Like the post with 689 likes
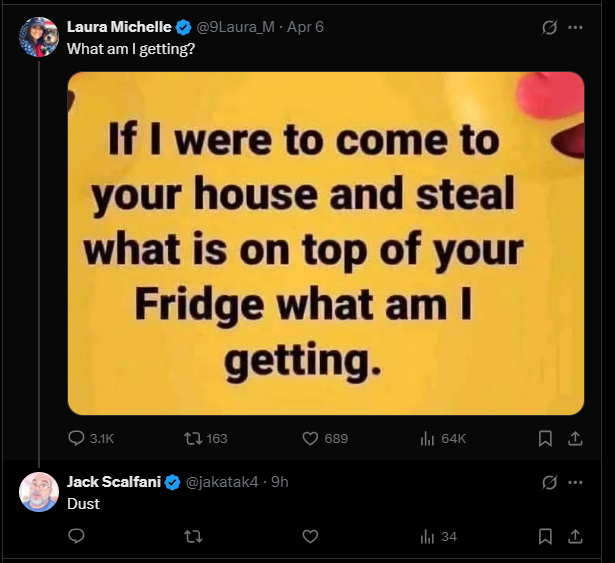The height and width of the screenshot is (563, 615). point(325,438)
